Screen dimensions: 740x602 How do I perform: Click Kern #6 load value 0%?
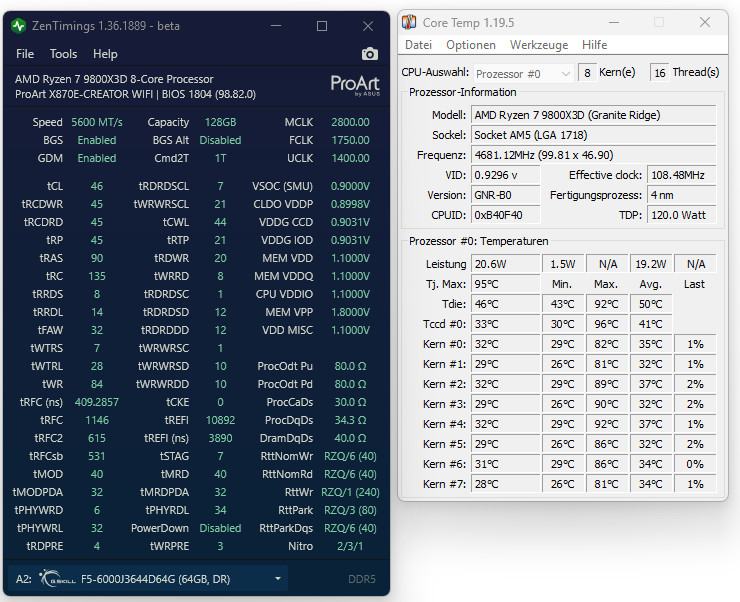pos(695,464)
